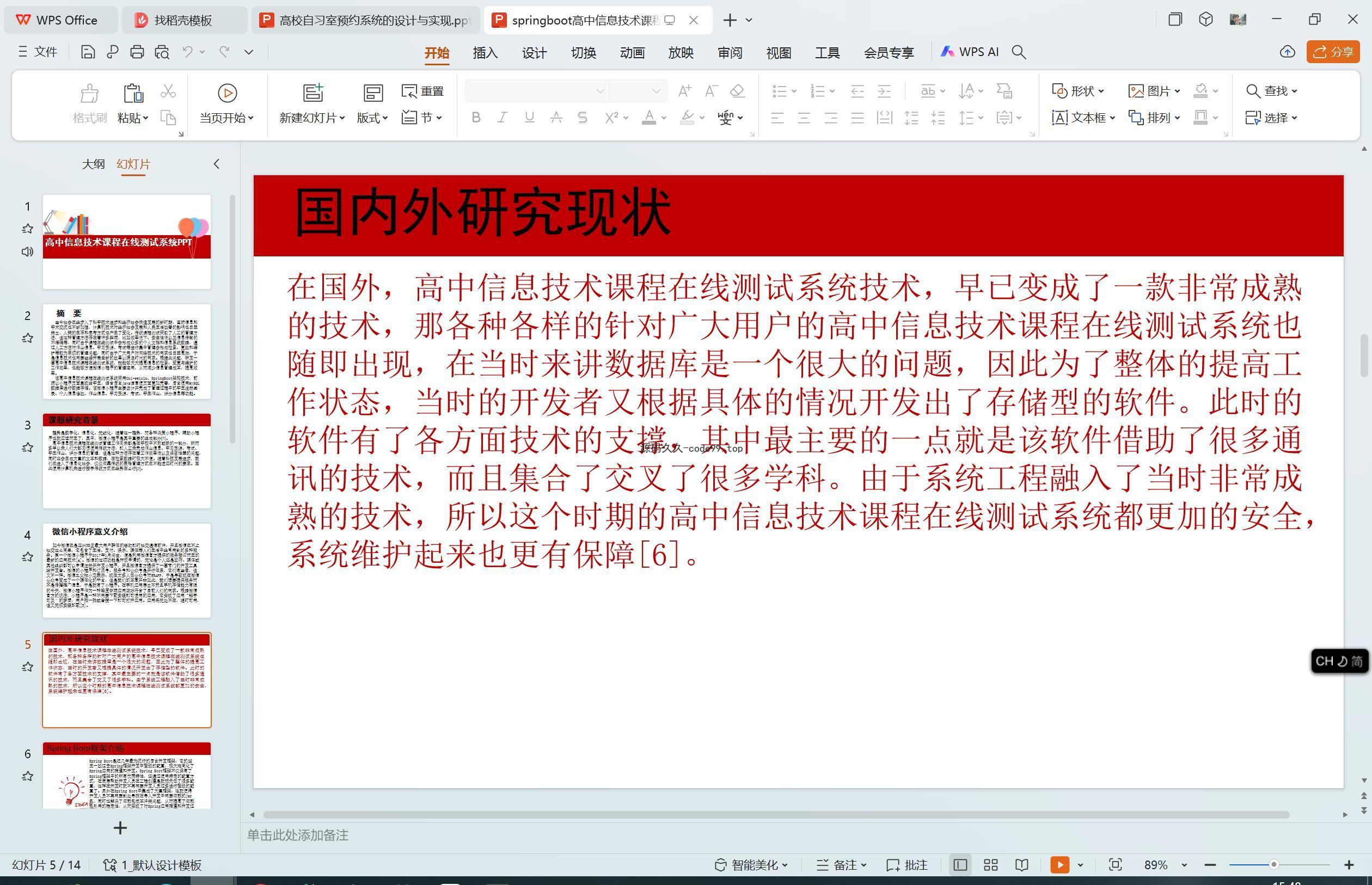
Task: Toggle Bold formatting
Action: click(475, 118)
